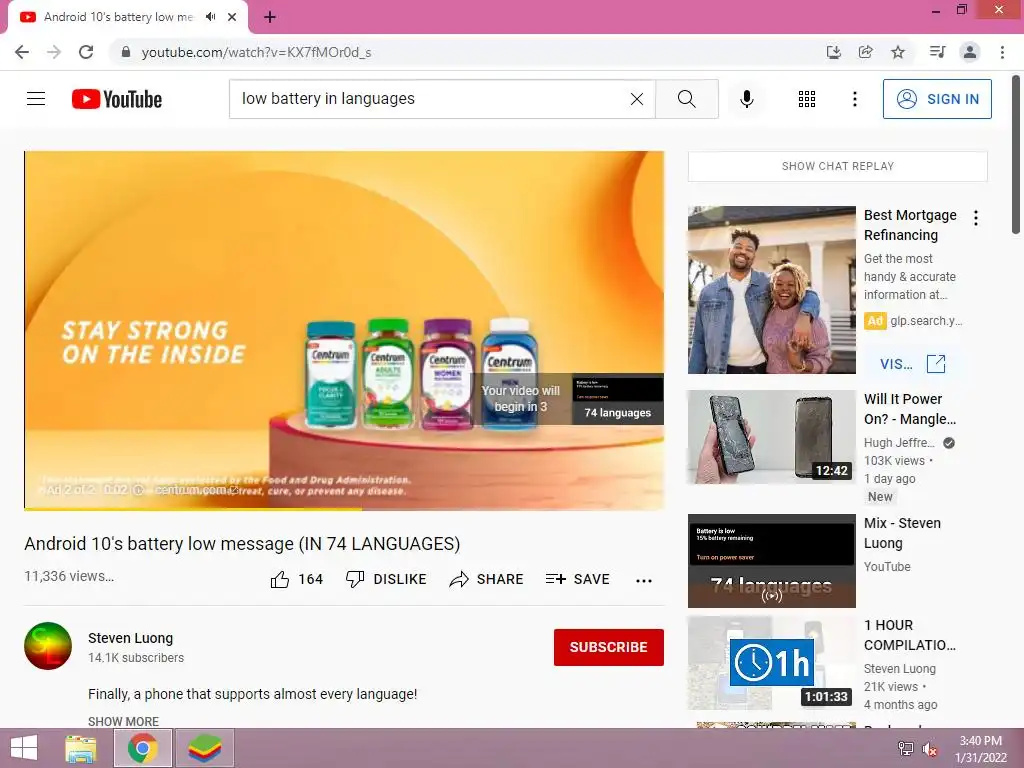Like the video with thumbs up
This screenshot has height=768, width=1024.
pyautogui.click(x=297, y=579)
